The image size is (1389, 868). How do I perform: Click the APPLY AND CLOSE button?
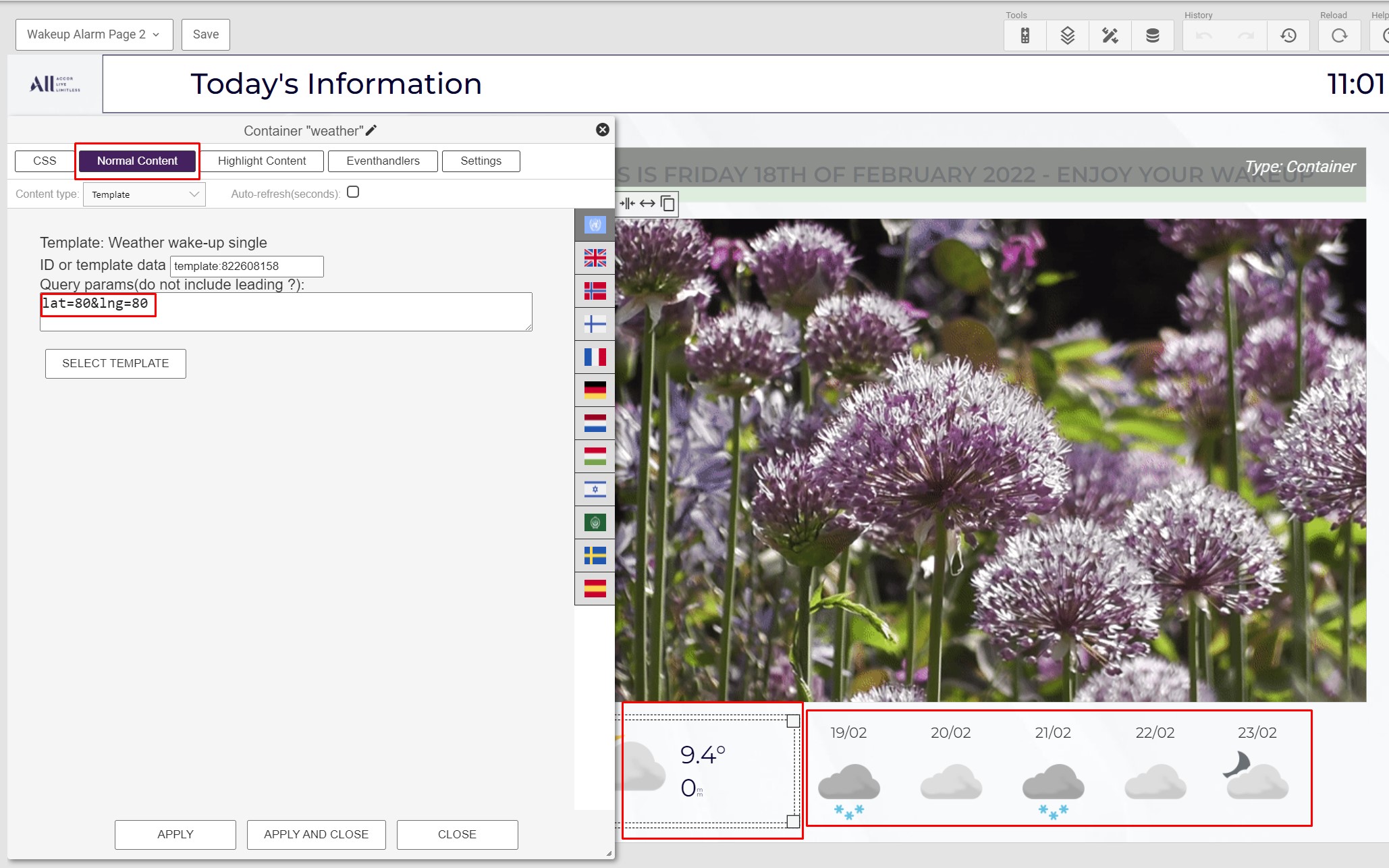click(315, 833)
